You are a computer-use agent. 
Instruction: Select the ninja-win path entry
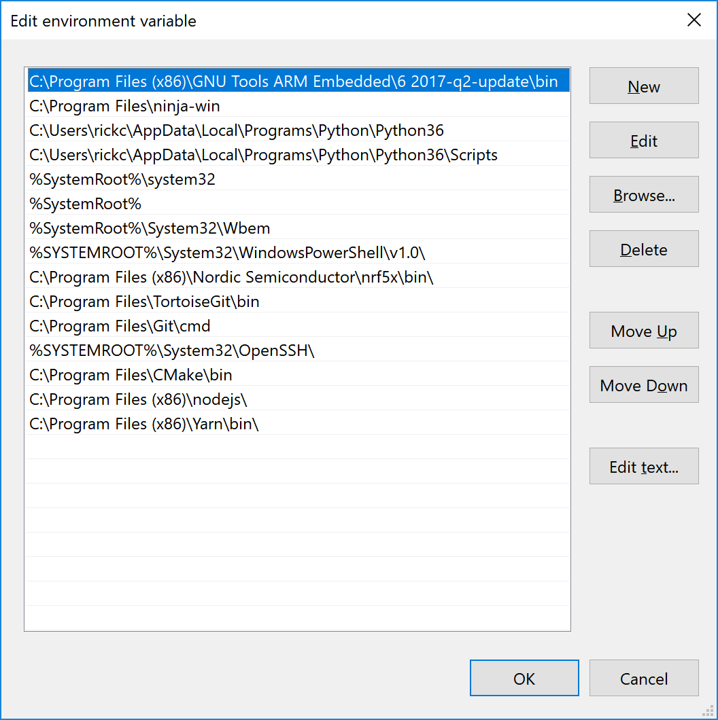pyautogui.click(x=298, y=106)
